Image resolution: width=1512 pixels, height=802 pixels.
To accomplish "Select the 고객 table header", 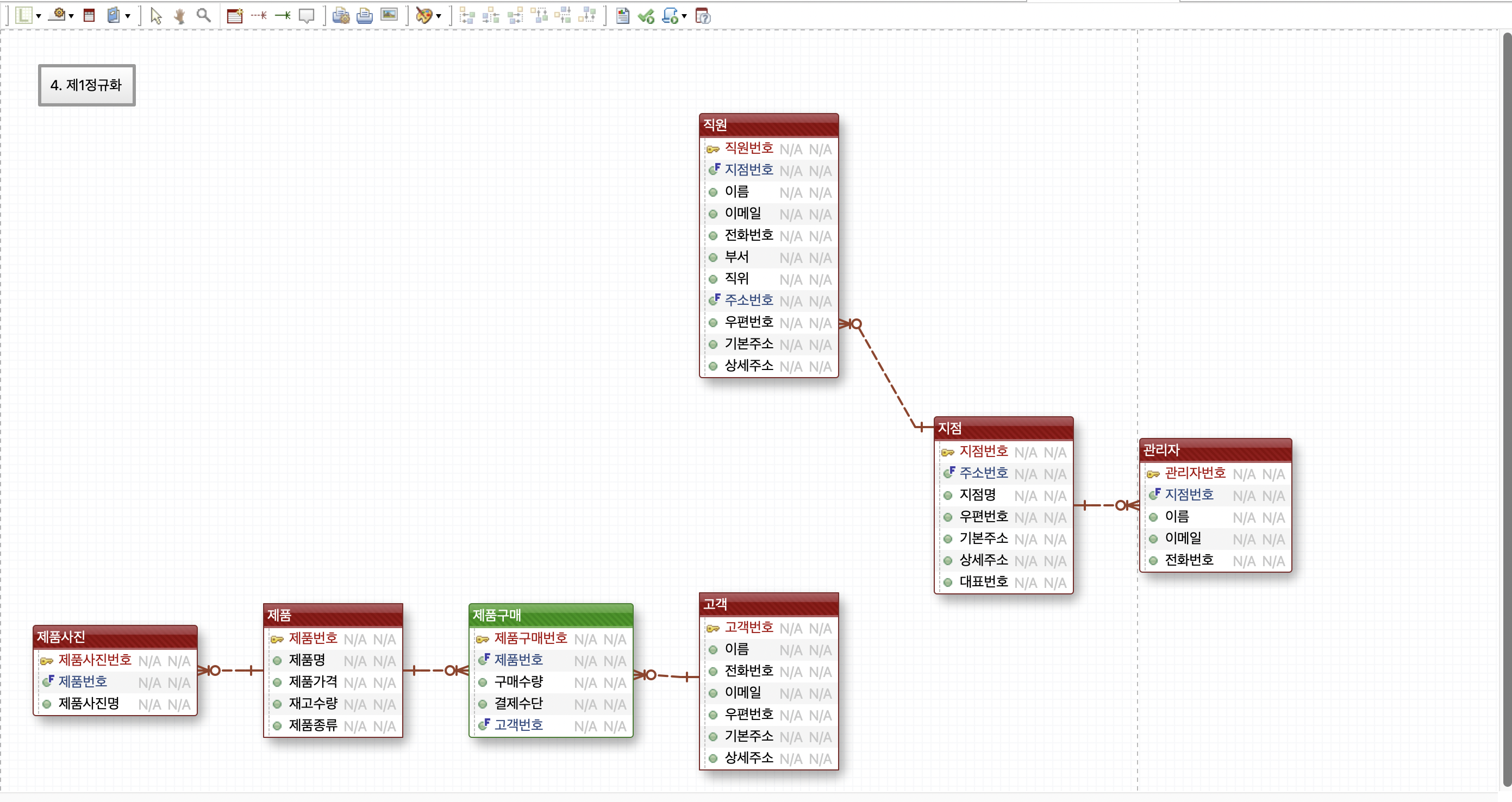I will click(x=769, y=604).
